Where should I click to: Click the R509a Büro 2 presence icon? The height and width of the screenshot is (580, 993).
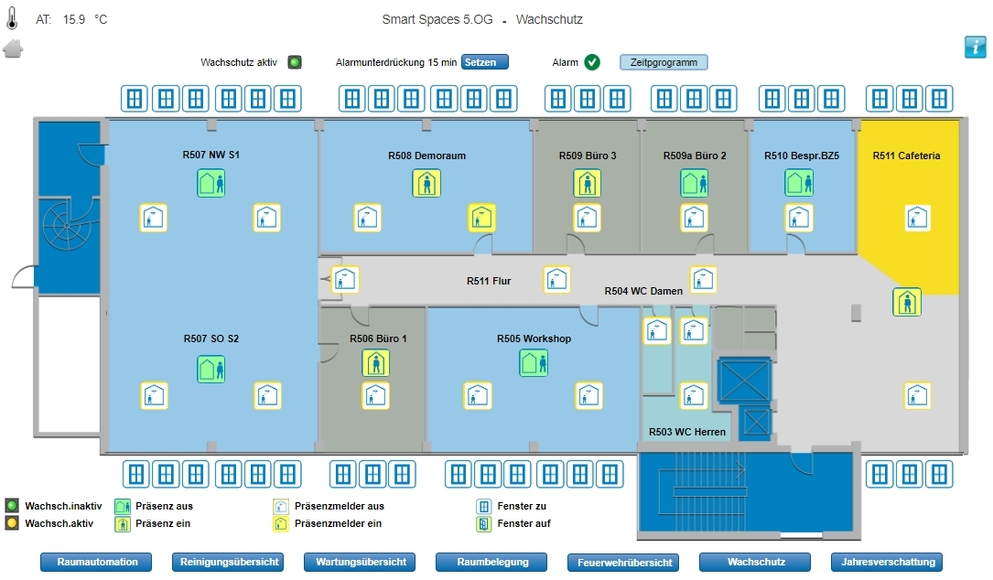pyautogui.click(x=695, y=183)
